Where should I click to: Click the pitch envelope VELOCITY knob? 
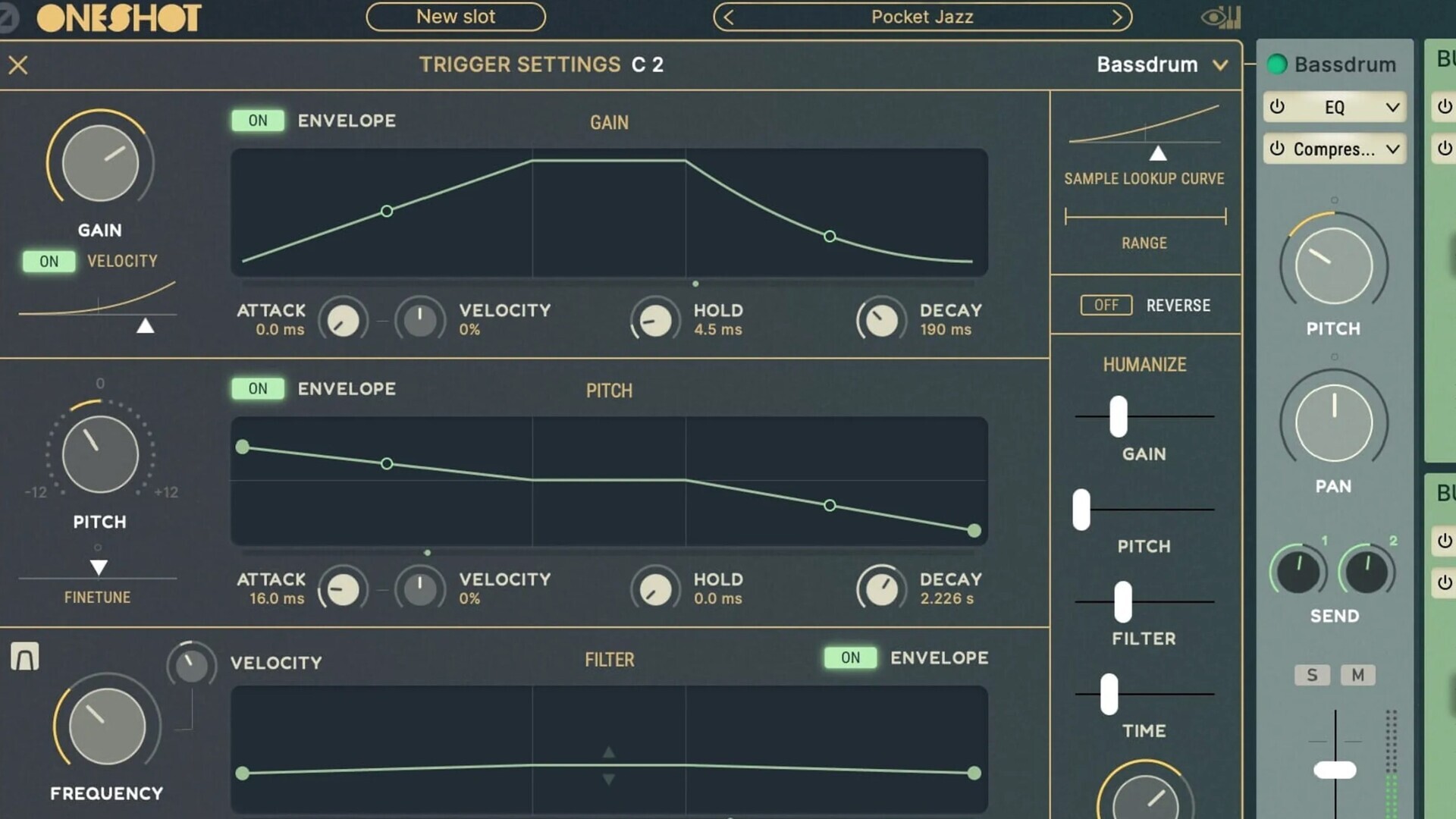click(x=419, y=589)
